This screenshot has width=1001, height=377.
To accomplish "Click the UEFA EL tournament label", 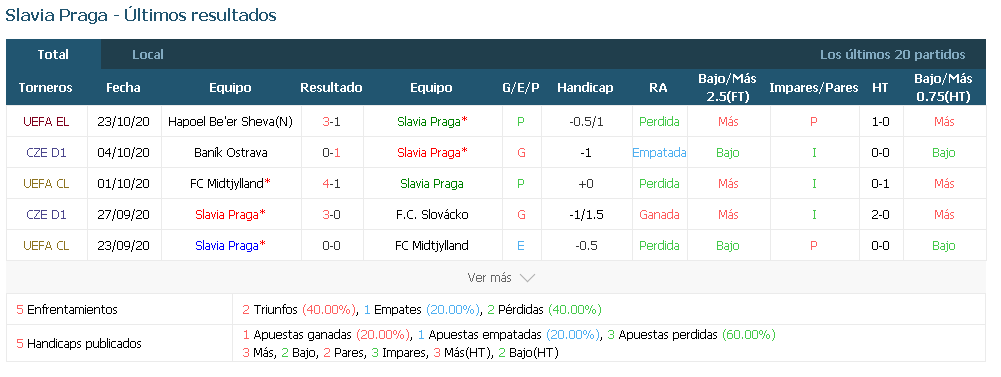I will (46, 121).
